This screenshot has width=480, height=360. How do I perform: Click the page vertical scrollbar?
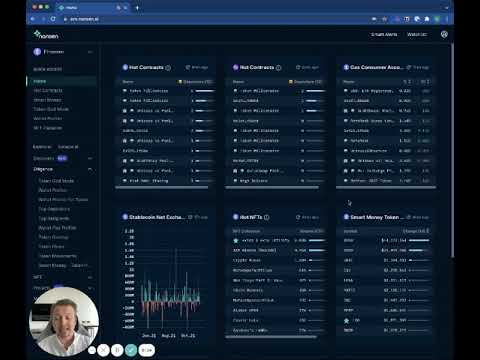(452, 150)
